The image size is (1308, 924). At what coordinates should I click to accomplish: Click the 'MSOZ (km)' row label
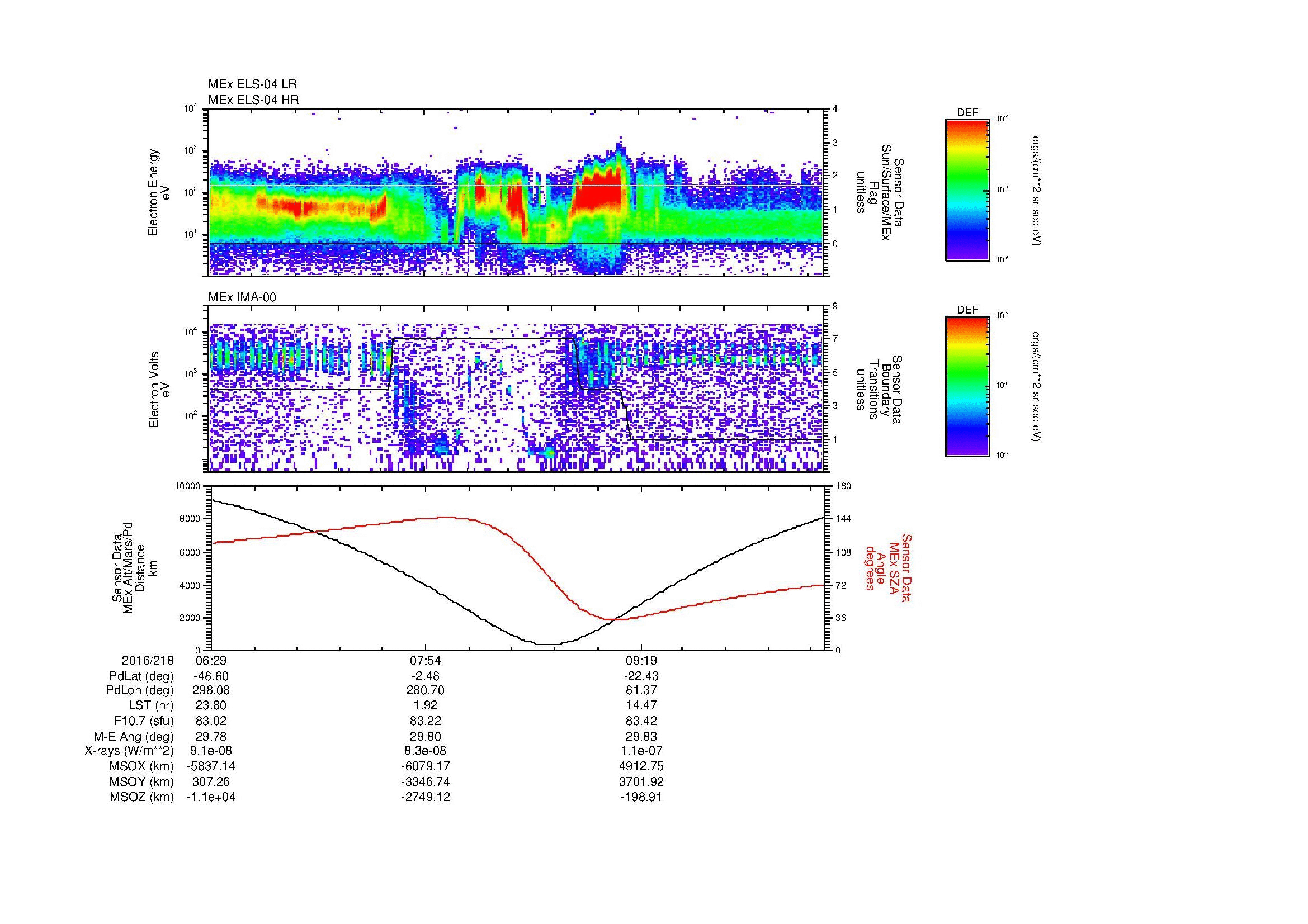[141, 797]
